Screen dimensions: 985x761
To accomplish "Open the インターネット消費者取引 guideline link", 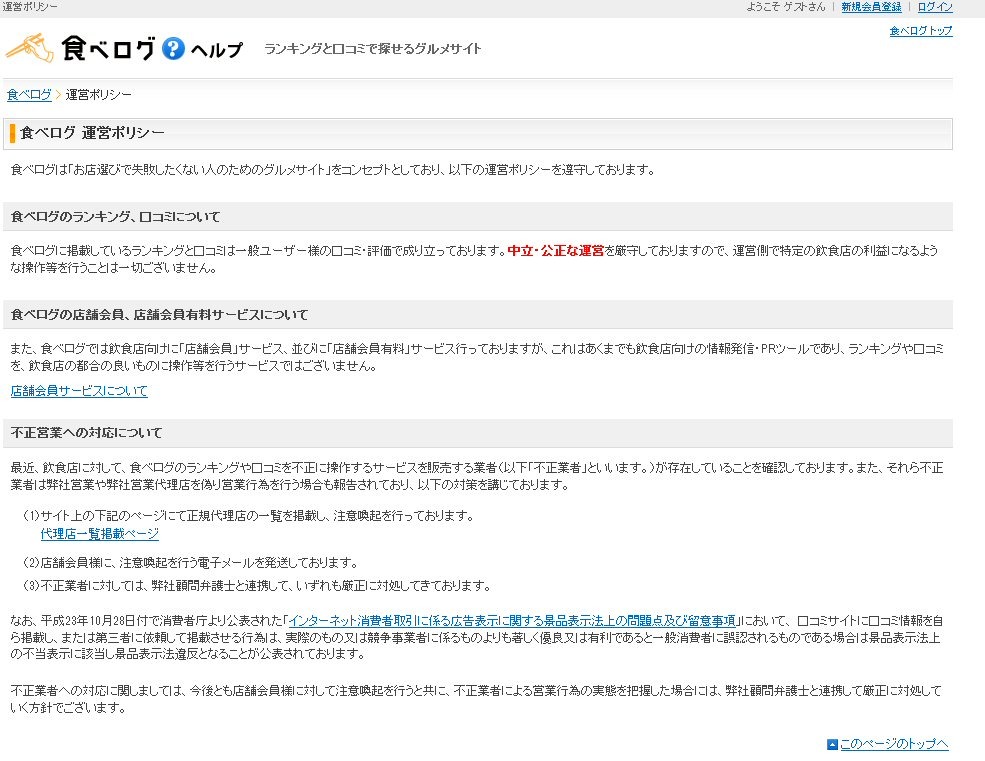I will pos(512,621).
